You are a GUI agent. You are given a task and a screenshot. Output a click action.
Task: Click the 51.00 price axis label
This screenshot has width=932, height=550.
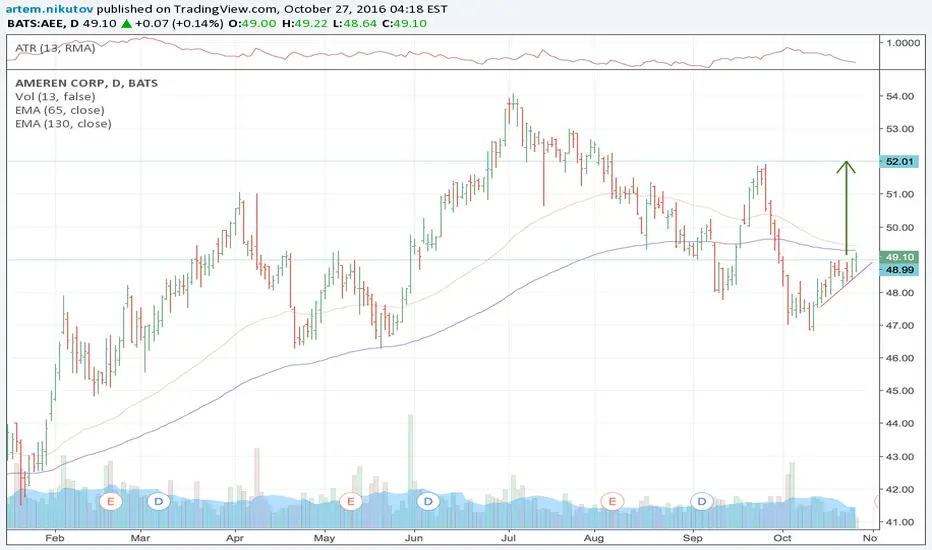click(900, 194)
